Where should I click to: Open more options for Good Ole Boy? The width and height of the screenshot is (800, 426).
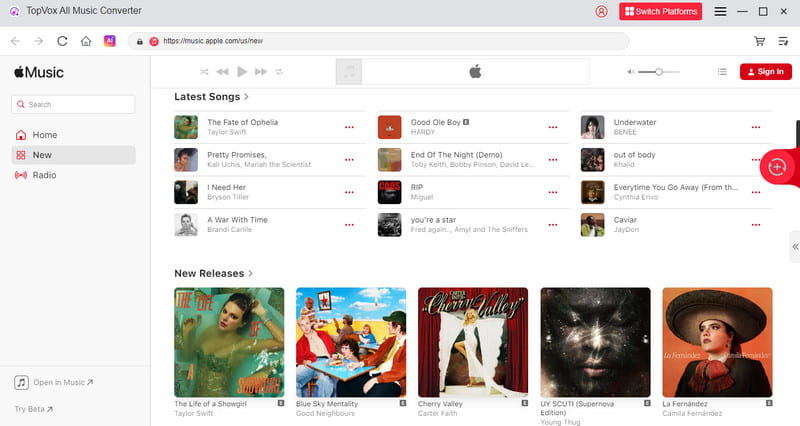[553, 127]
